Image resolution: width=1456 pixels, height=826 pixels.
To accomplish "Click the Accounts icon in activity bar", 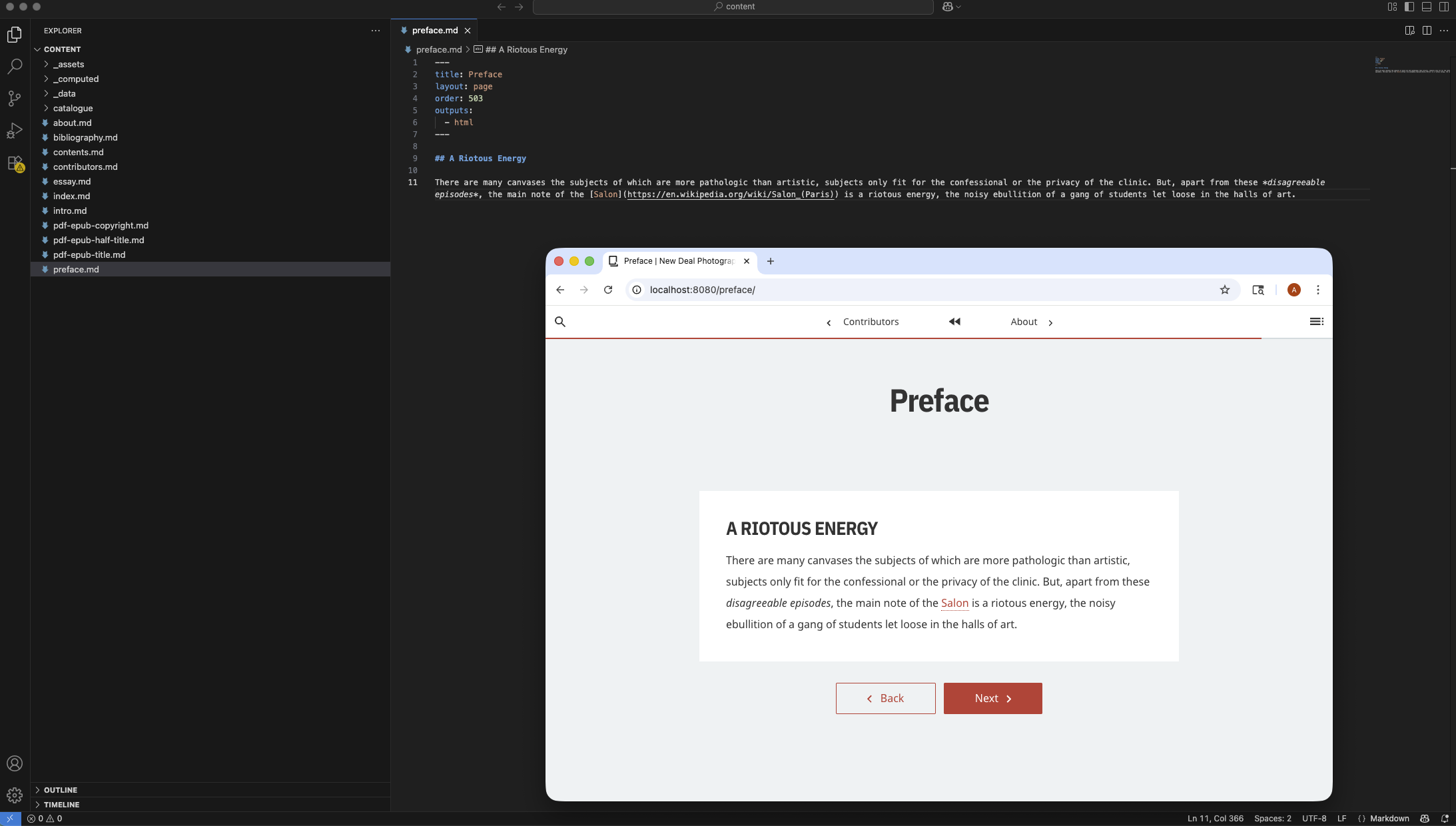I will (x=15, y=763).
